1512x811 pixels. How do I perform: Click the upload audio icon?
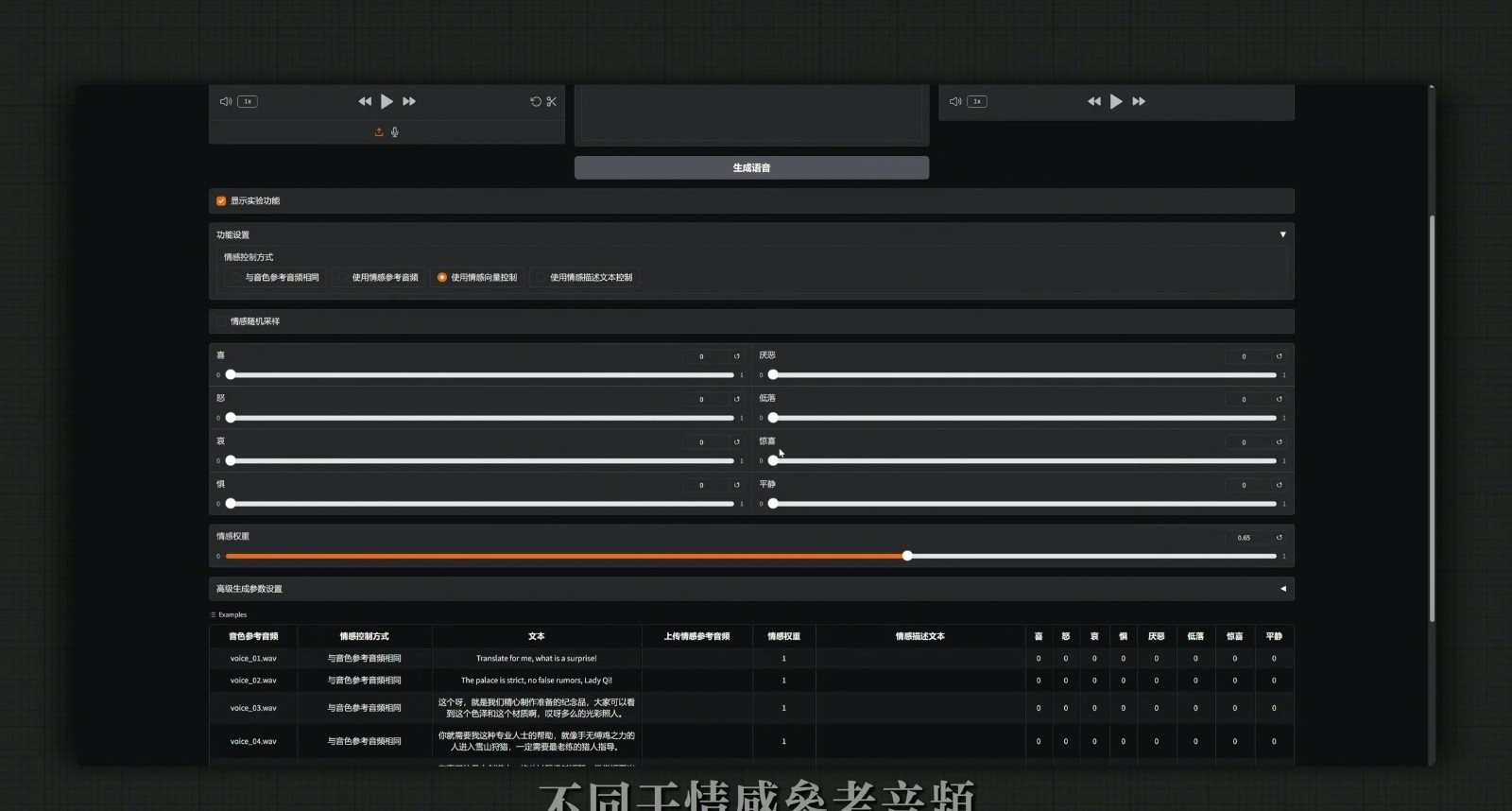pos(379,132)
